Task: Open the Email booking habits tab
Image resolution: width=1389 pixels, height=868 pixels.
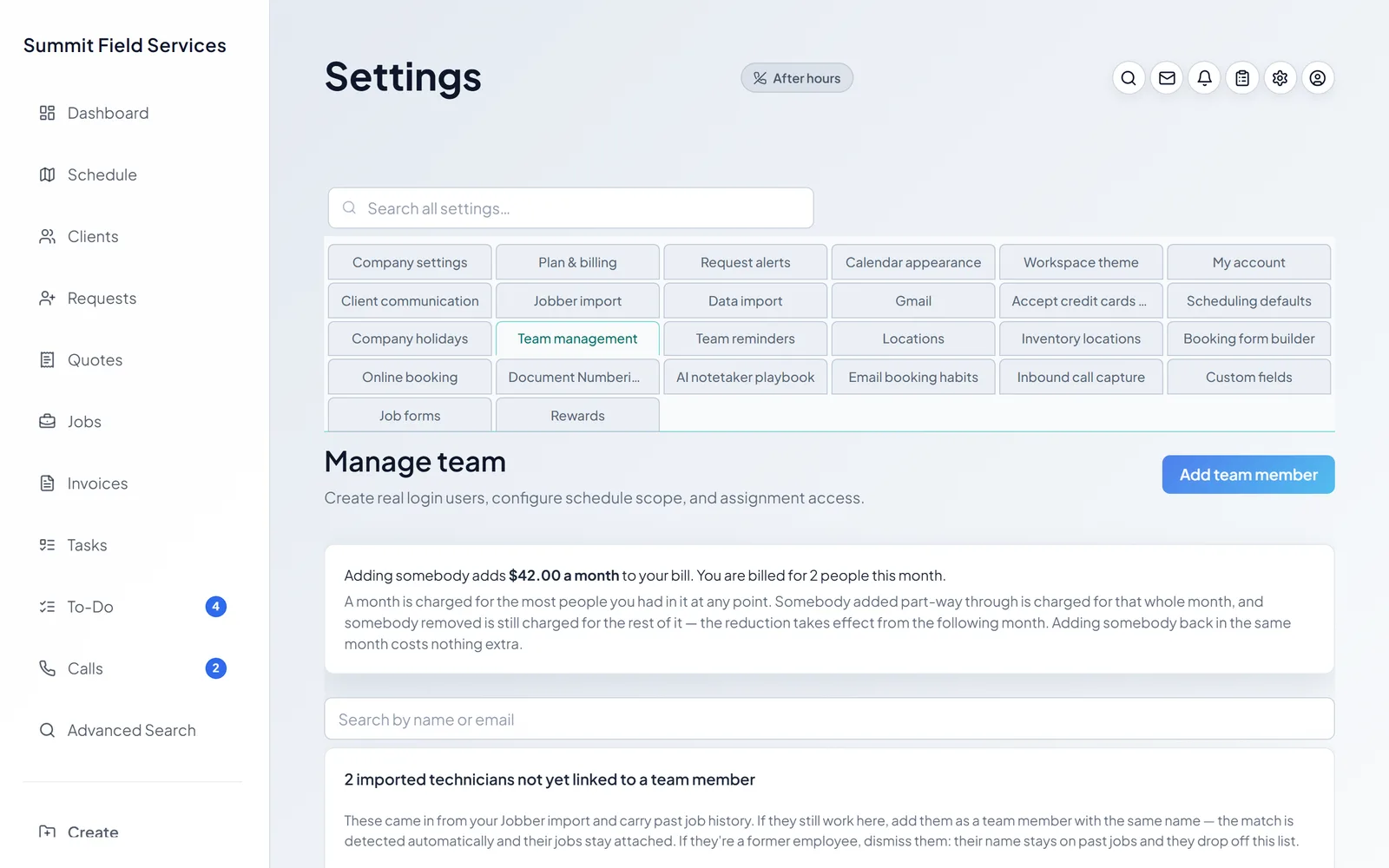Action: [x=913, y=377]
